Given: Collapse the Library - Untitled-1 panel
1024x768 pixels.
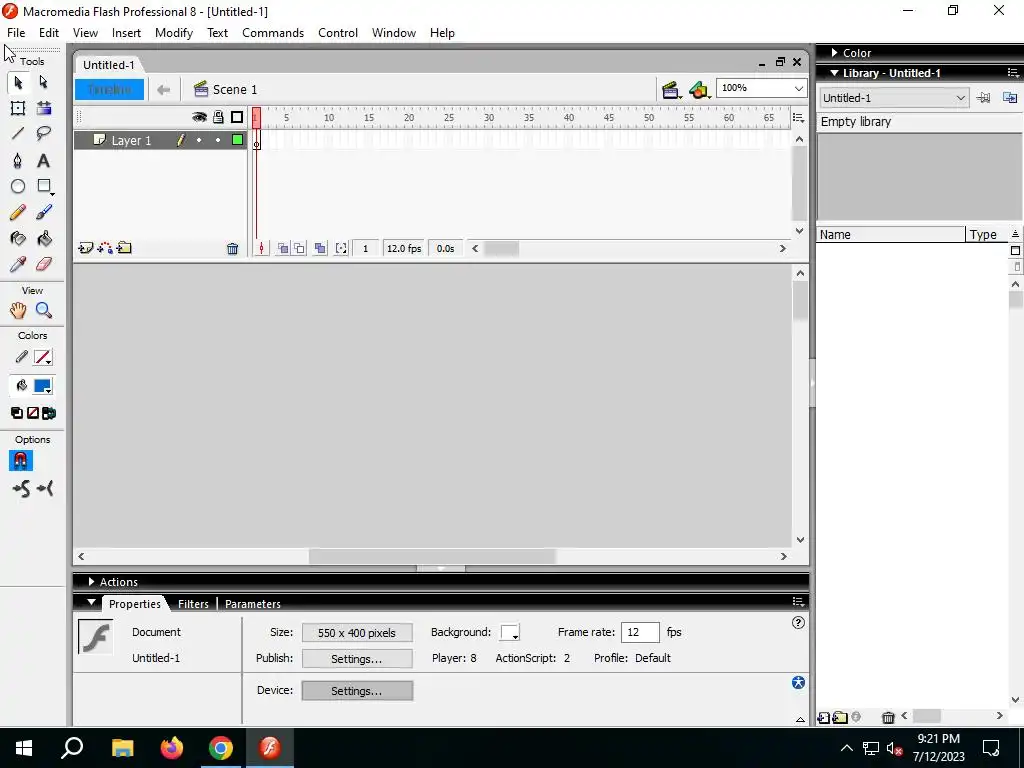Looking at the screenshot, I should [x=835, y=73].
